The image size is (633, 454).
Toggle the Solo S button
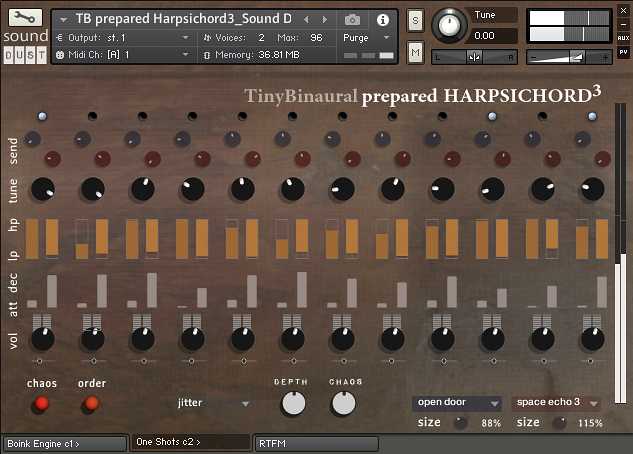415,20
